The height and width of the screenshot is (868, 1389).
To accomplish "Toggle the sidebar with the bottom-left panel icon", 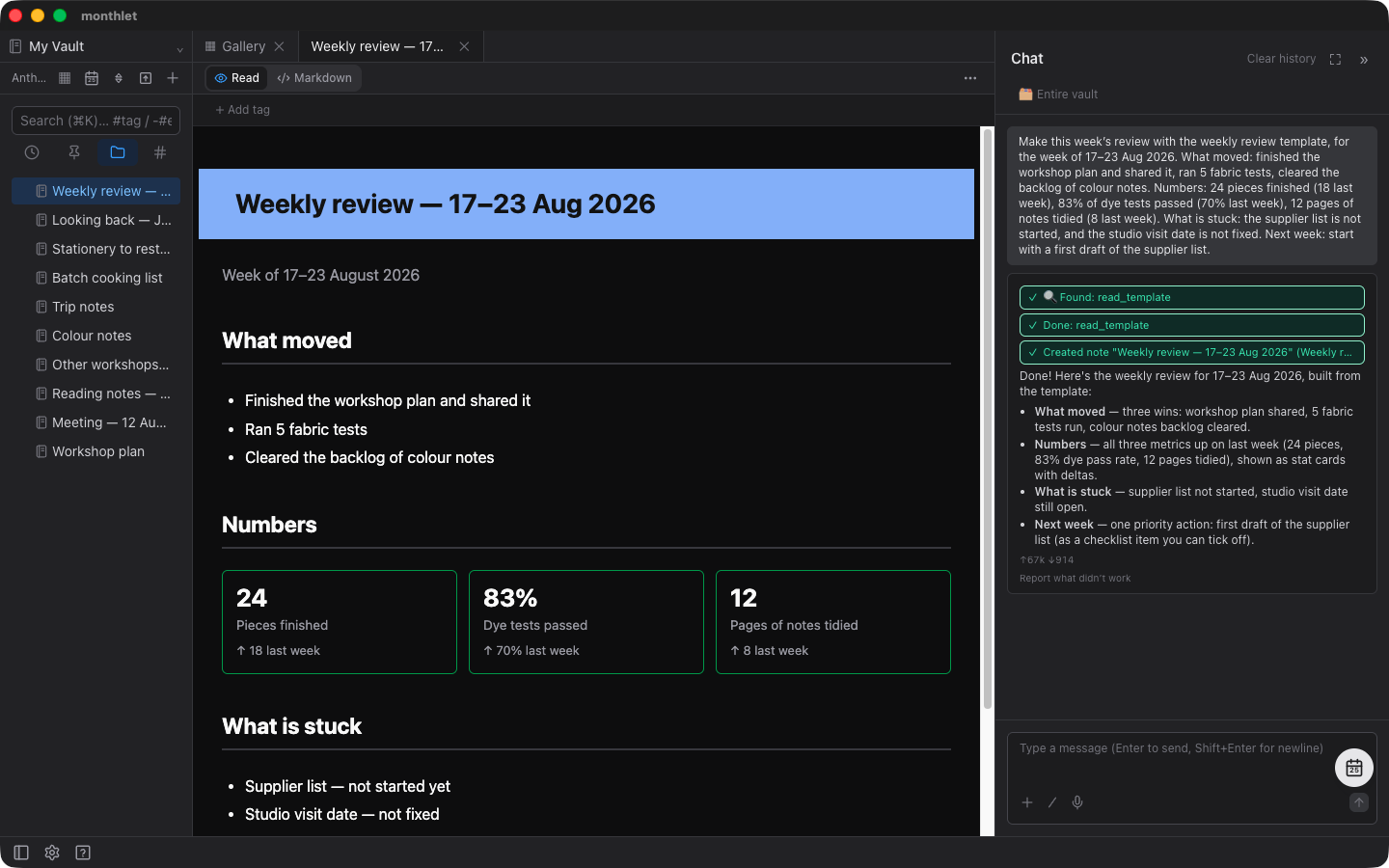I will point(21,853).
